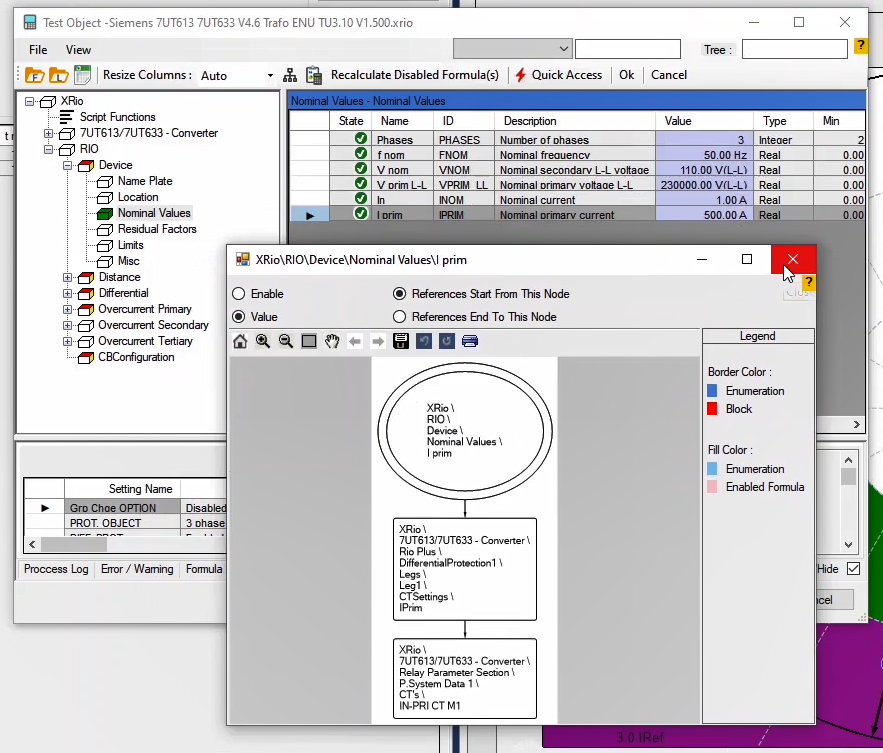
Task: Click the home icon in graph toolbar
Action: click(240, 342)
